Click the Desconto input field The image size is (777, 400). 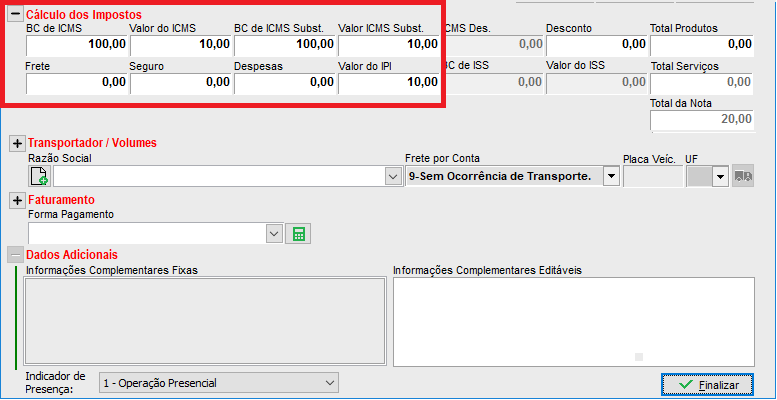596,44
